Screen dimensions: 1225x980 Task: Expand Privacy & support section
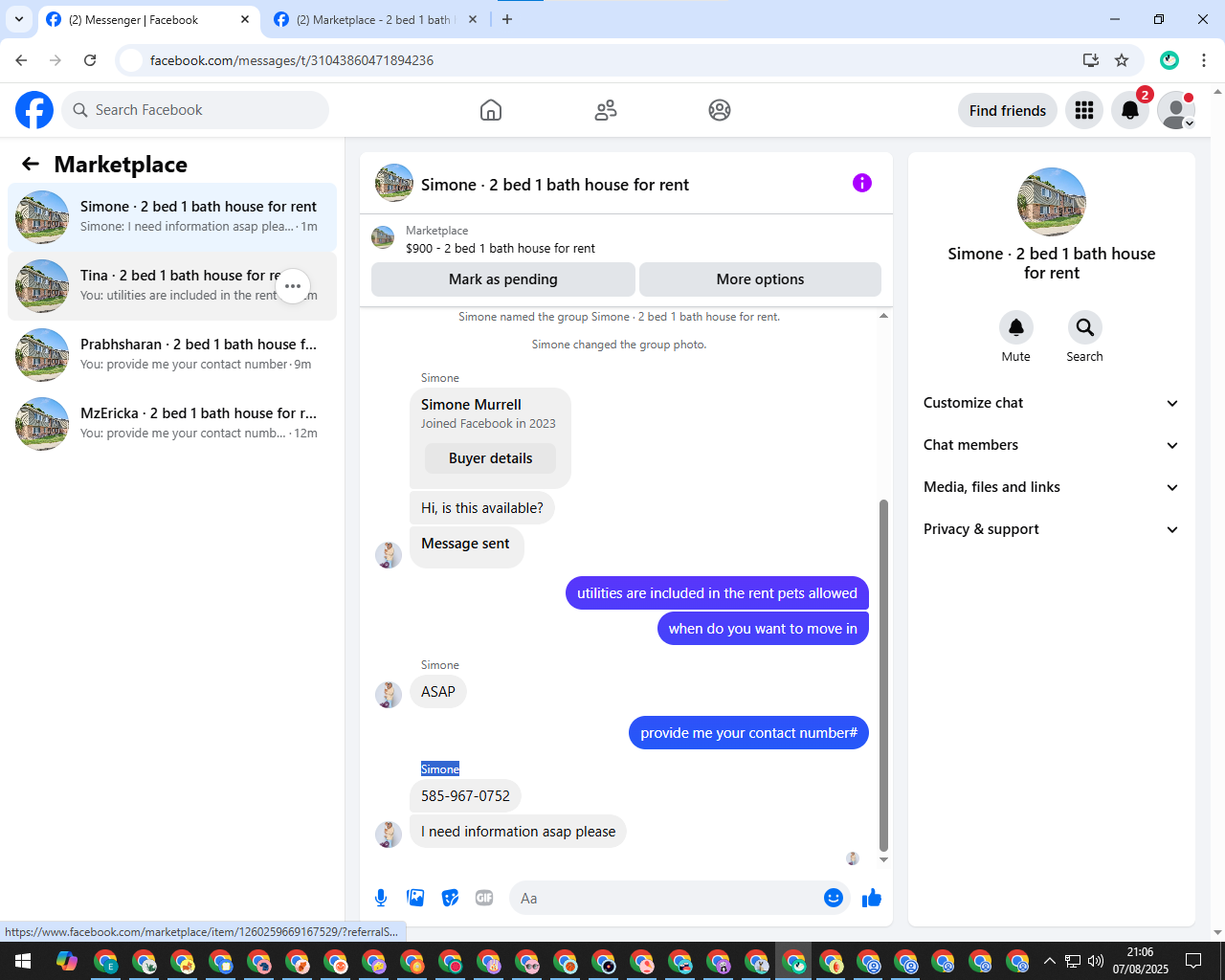coord(1051,529)
